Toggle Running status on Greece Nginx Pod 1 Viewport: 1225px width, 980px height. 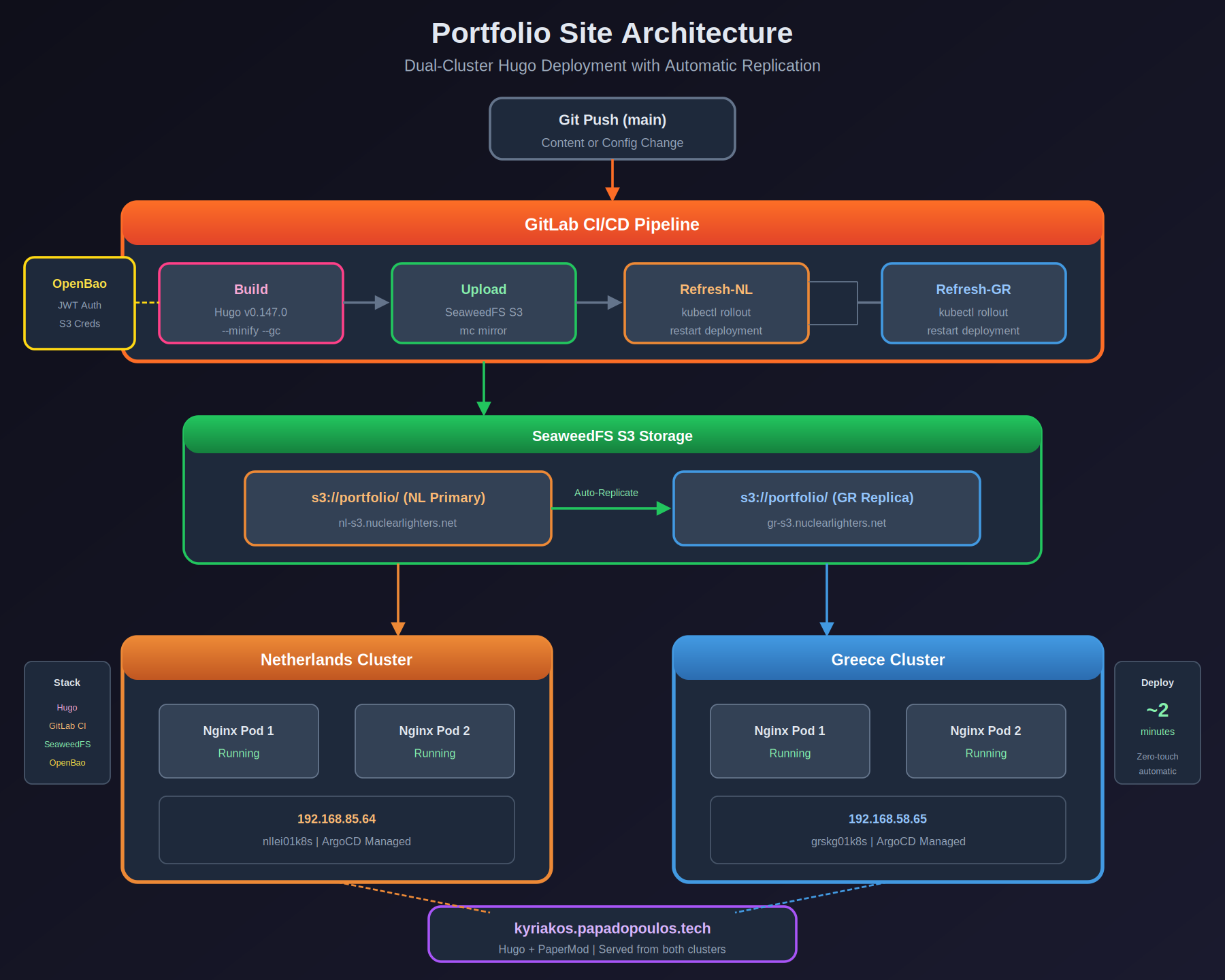(x=789, y=753)
